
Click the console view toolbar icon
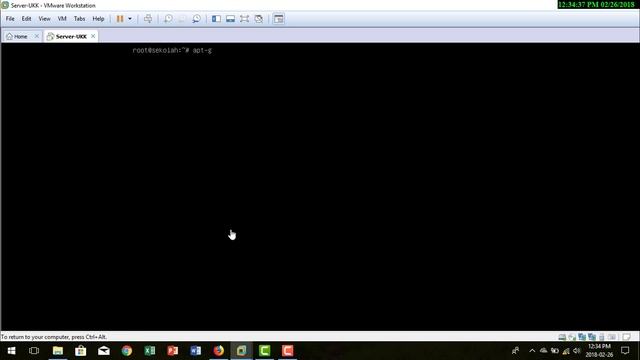(279, 19)
